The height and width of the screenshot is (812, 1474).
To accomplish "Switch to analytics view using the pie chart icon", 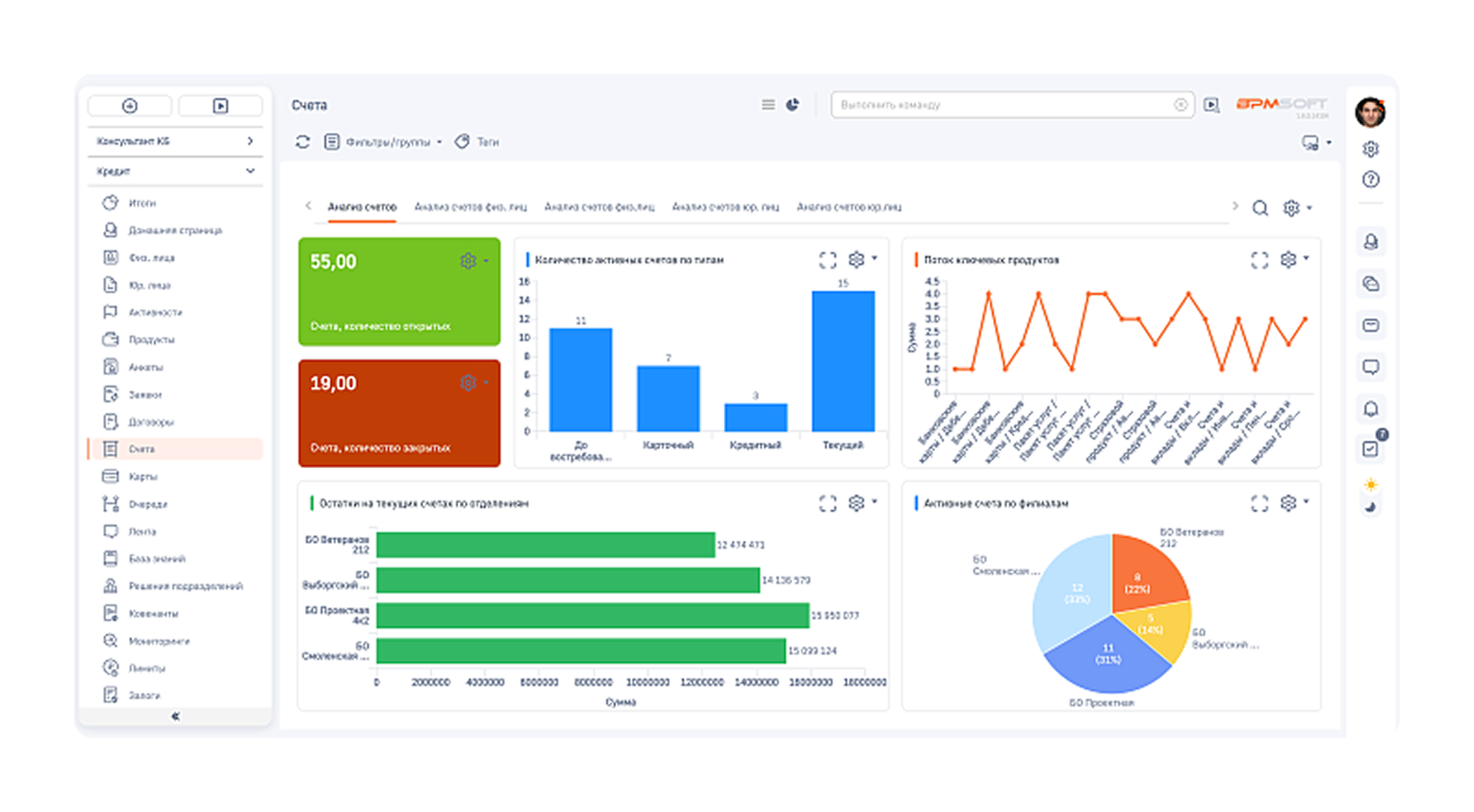I will pyautogui.click(x=793, y=105).
